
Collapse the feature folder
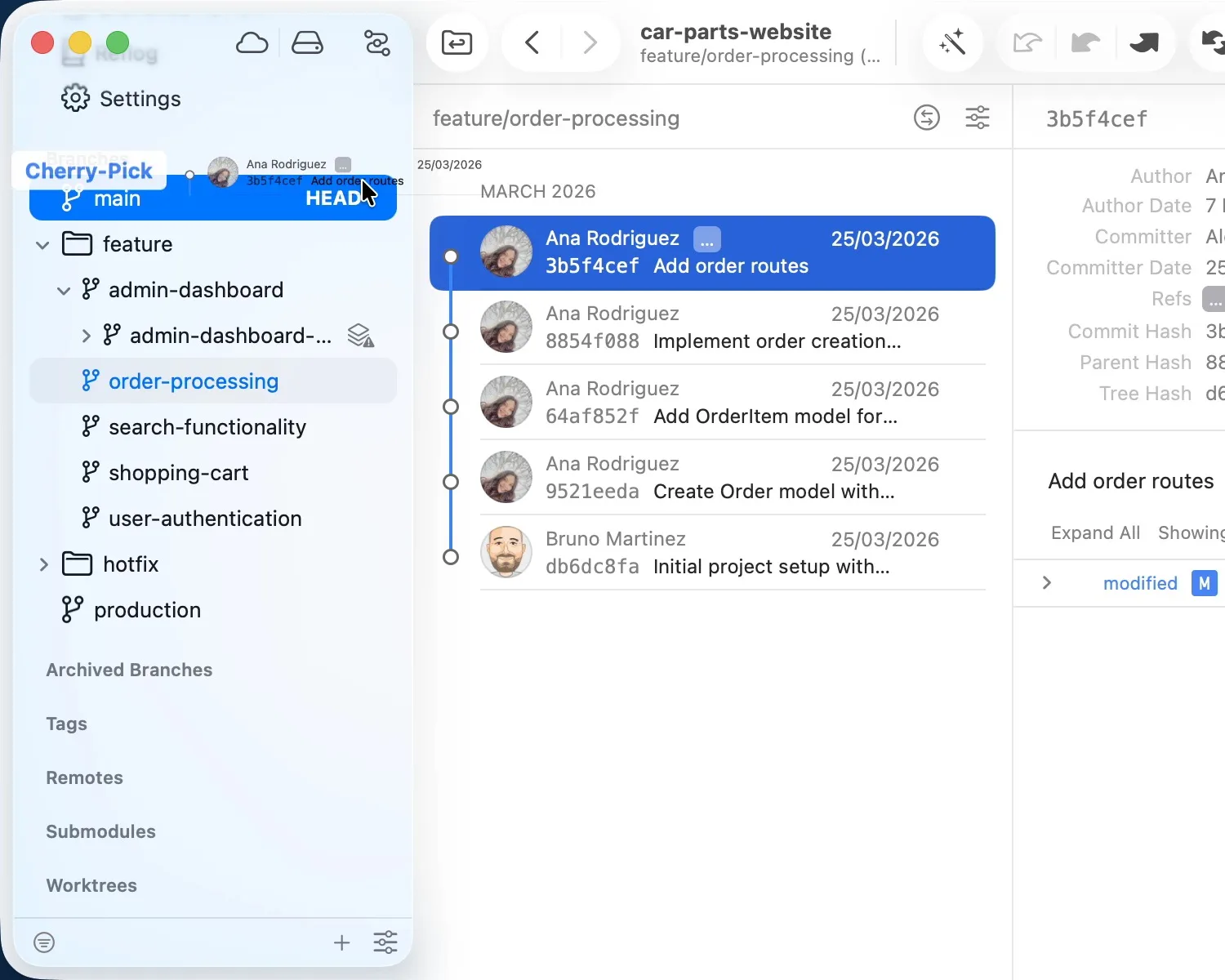click(43, 244)
